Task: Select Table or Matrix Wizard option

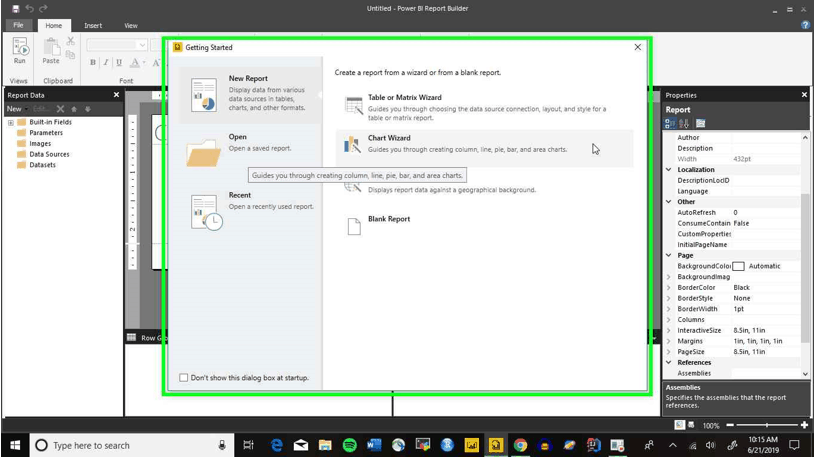Action: coord(484,107)
